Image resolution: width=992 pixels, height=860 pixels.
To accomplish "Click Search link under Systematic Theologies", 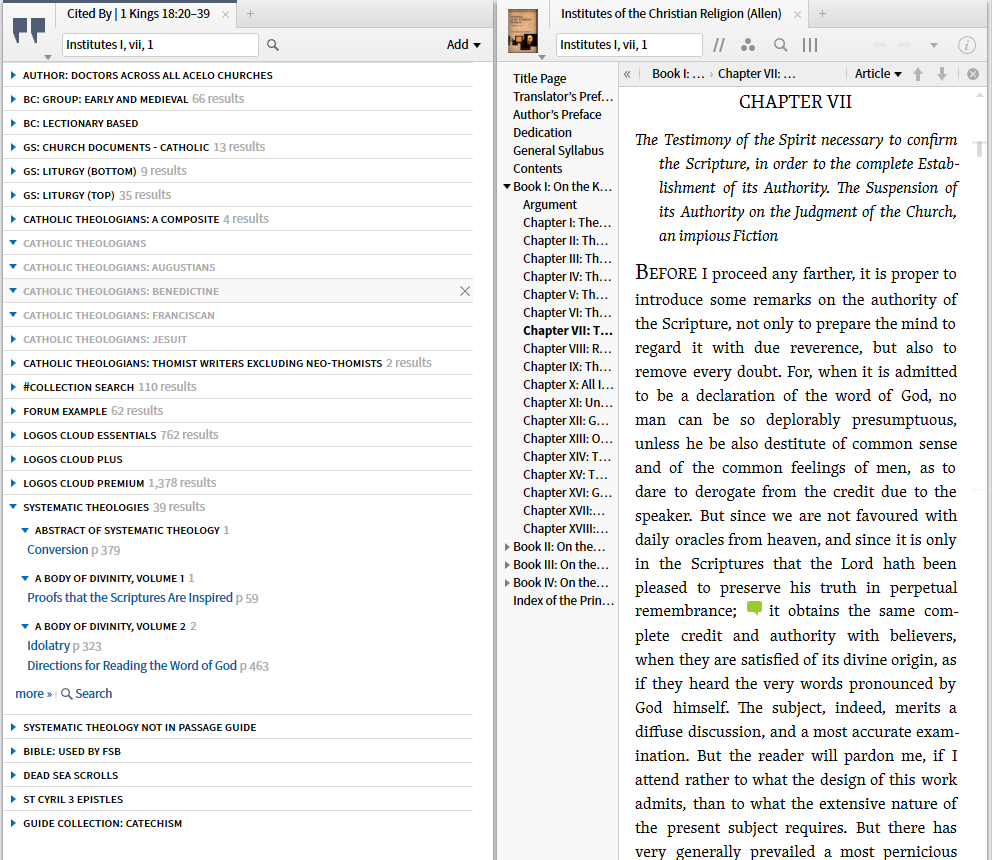I will 87,694.
